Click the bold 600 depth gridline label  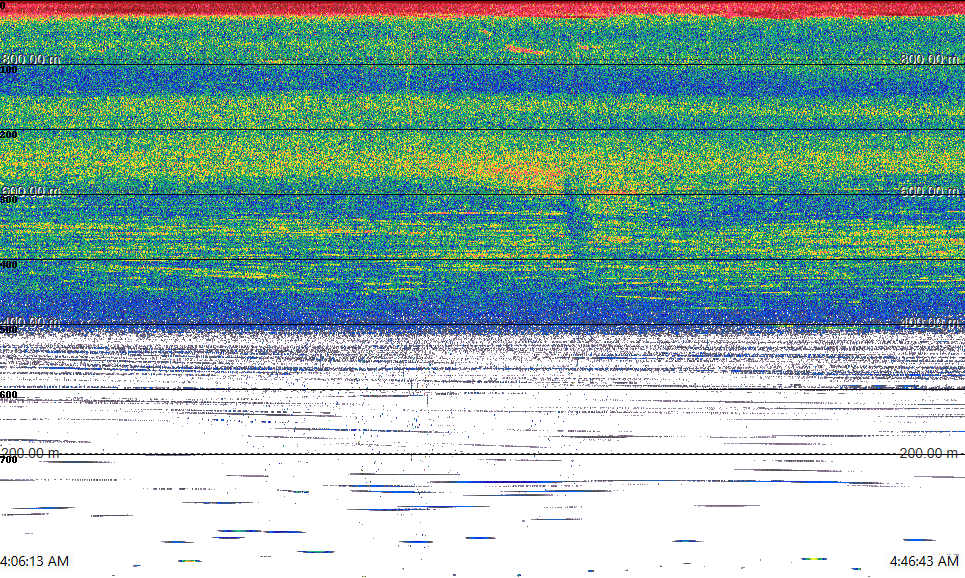coord(9,395)
